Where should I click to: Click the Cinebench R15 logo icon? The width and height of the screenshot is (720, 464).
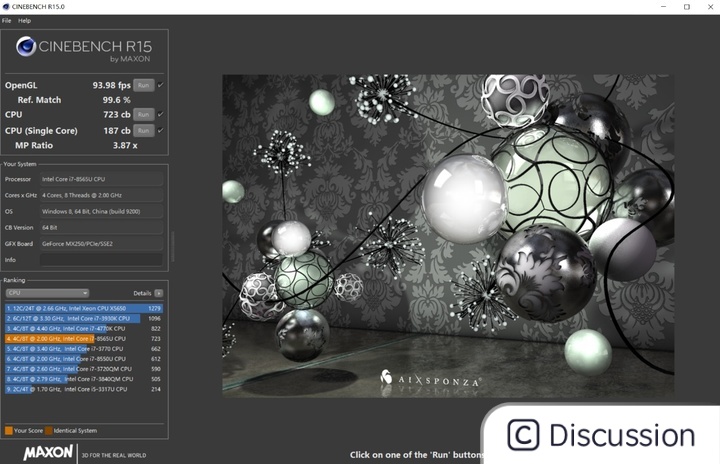click(x=26, y=46)
